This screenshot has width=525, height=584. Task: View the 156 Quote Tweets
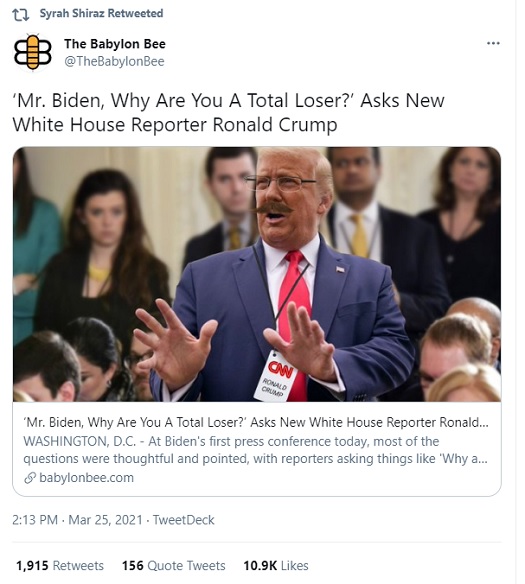click(174, 566)
